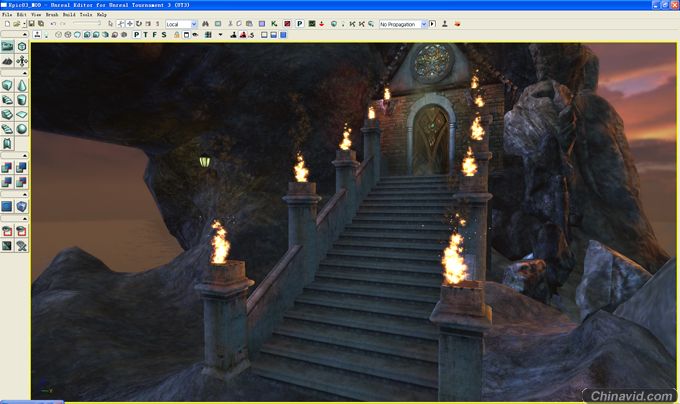Switch viewport to Wireframe mode

pos(68,35)
